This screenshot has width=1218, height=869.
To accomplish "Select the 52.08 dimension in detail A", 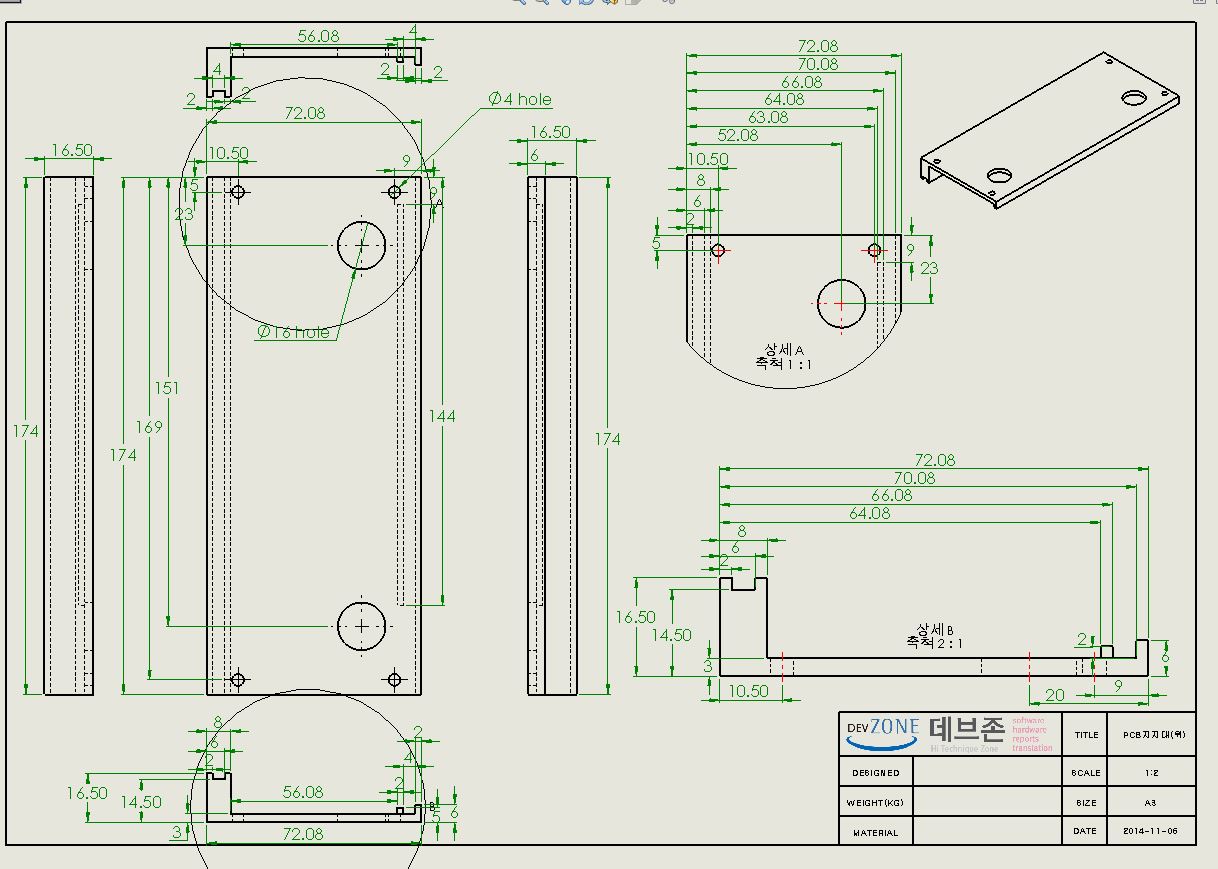I will (x=738, y=135).
